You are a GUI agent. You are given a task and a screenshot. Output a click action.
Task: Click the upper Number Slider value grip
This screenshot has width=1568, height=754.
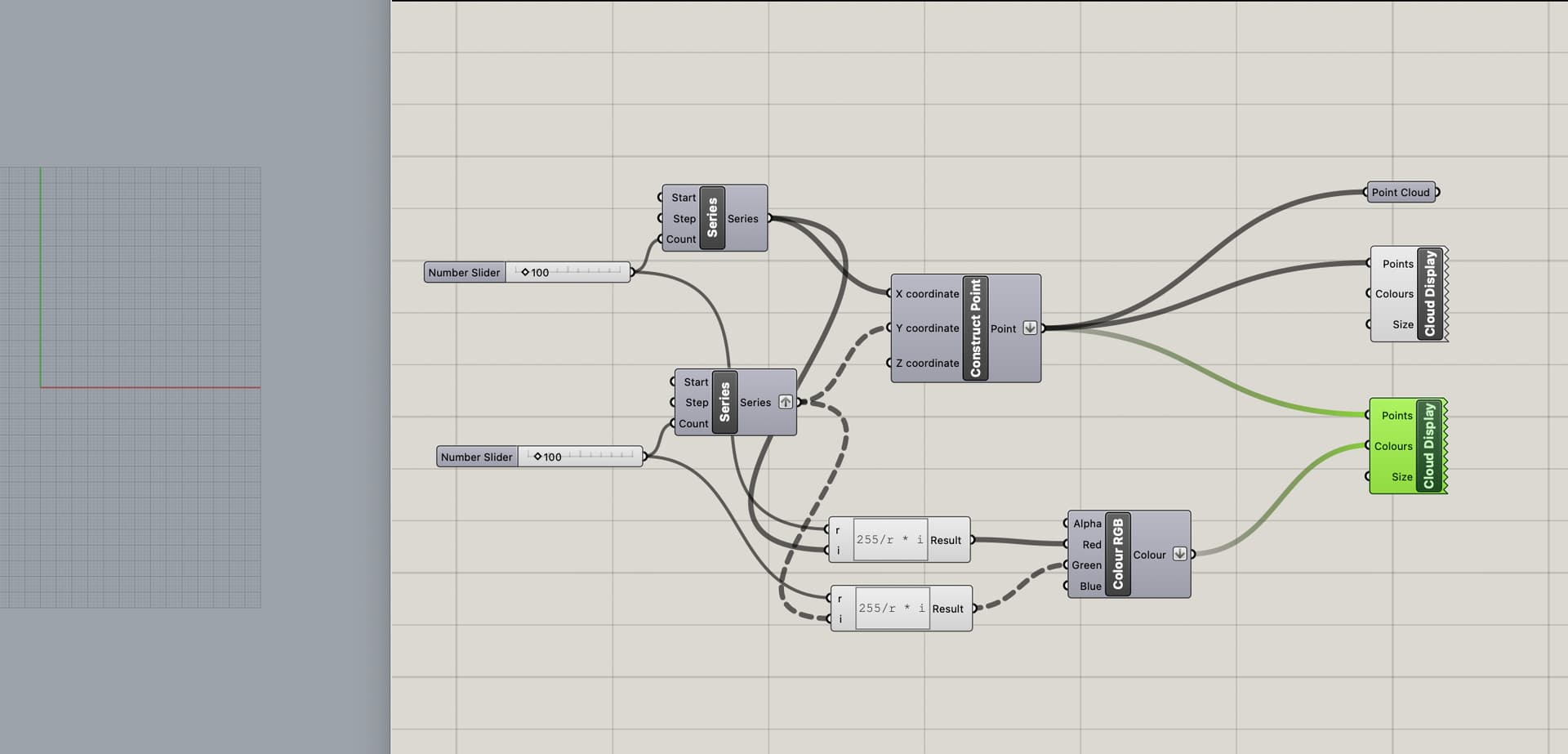coord(525,272)
